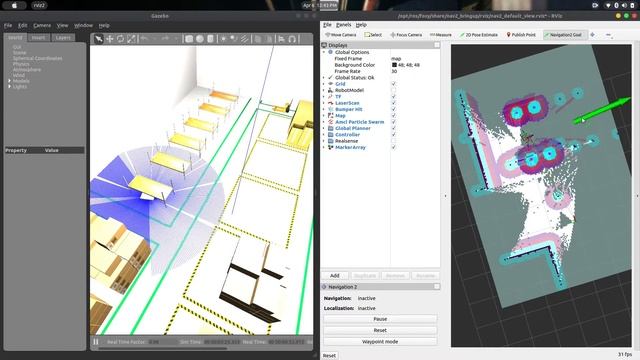Click the Gazebo copy icon
Image resolution: width=640 pixels, height=360 pixels.
pyautogui.click(x=258, y=39)
